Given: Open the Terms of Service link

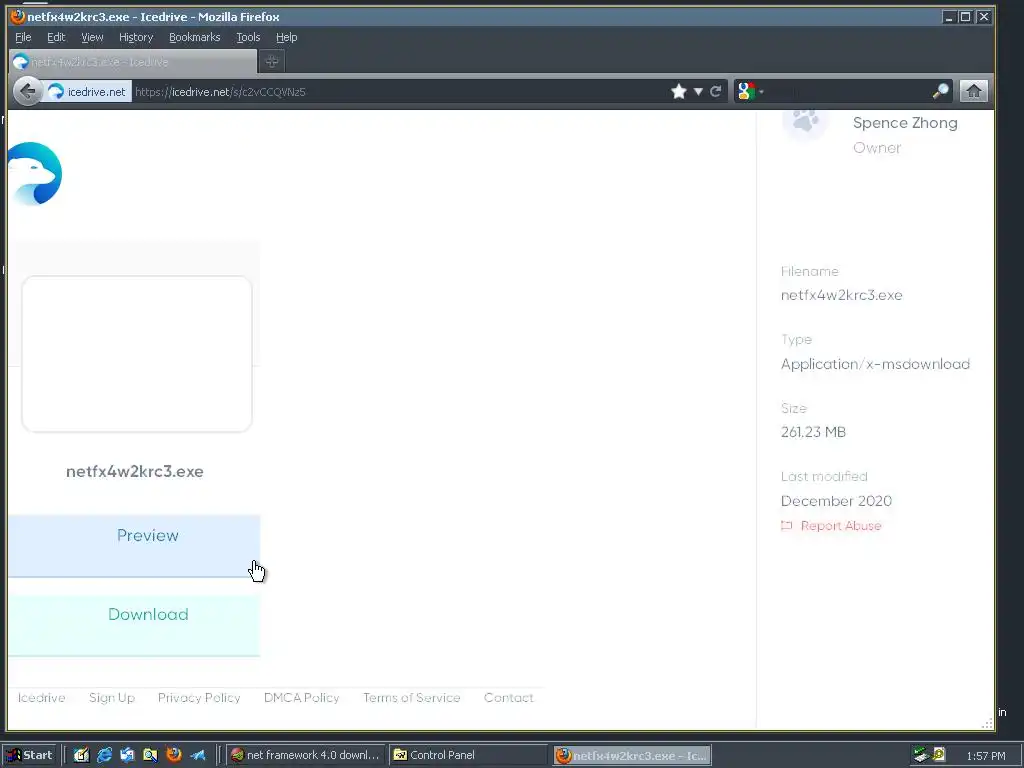Looking at the screenshot, I should pos(411,697).
